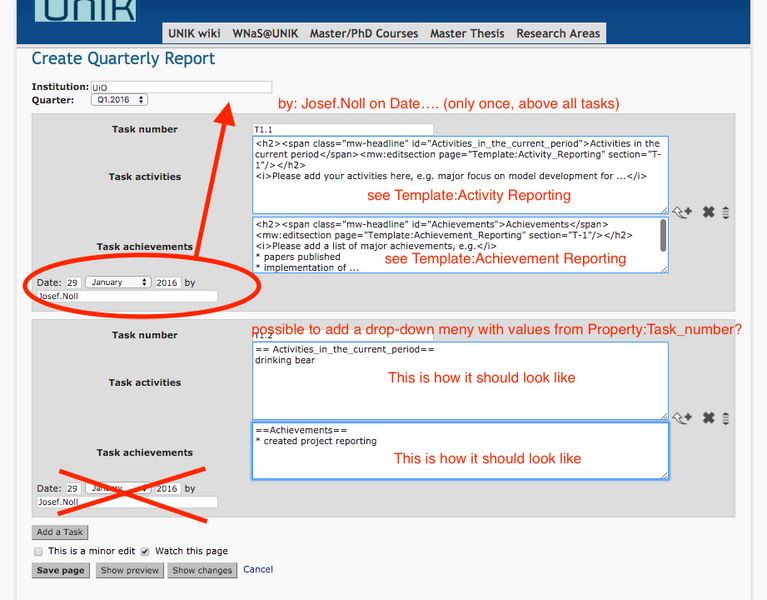767x600 pixels.
Task: Click the Task number field with T1.1
Action: pyautogui.click(x=343, y=129)
